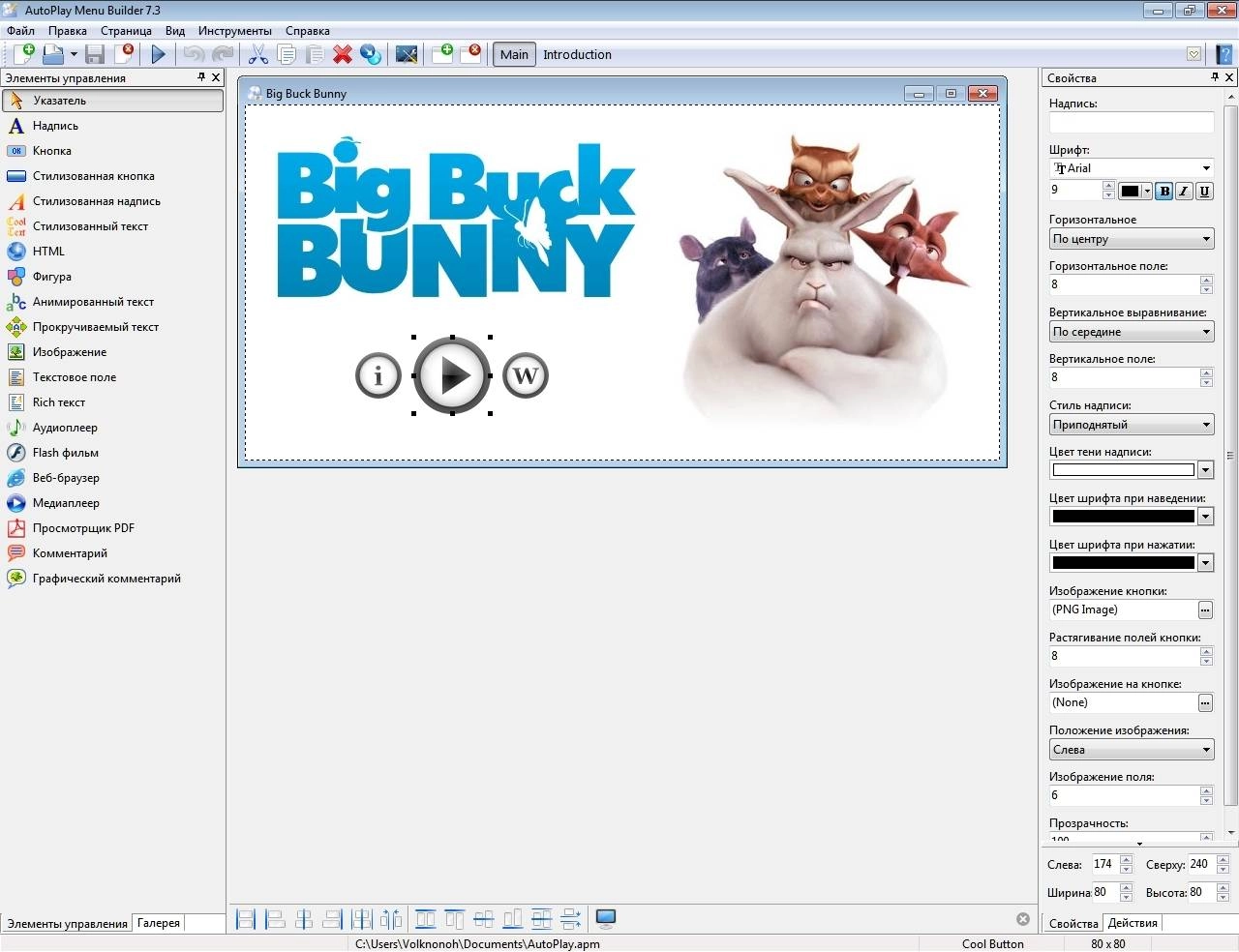This screenshot has height=952, width=1239.
Task: Select the play button on the canvas
Action: pyautogui.click(x=452, y=375)
